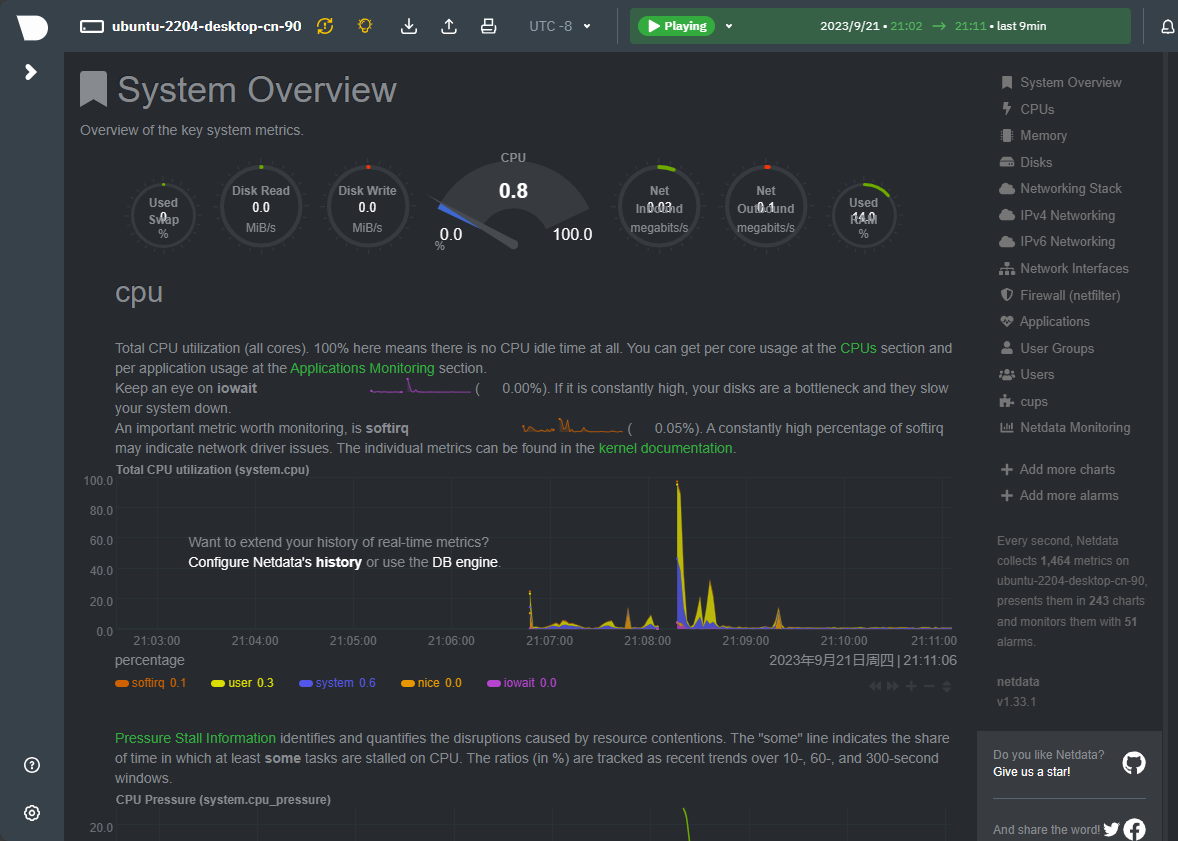The height and width of the screenshot is (841, 1178).
Task: Click the Disk Read gauge
Action: tap(261, 207)
